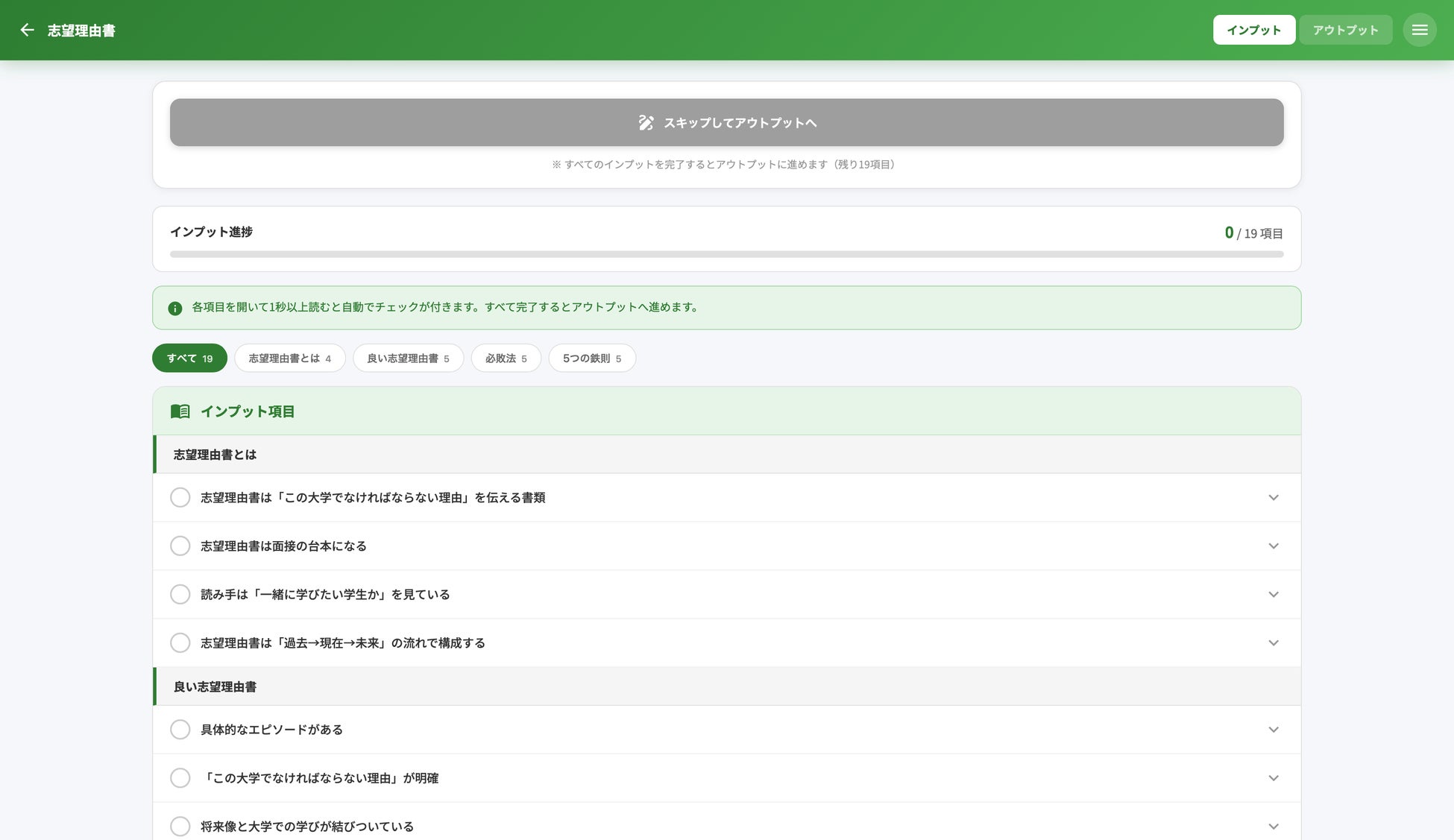Select the すべて 19 filter chip

(189, 358)
